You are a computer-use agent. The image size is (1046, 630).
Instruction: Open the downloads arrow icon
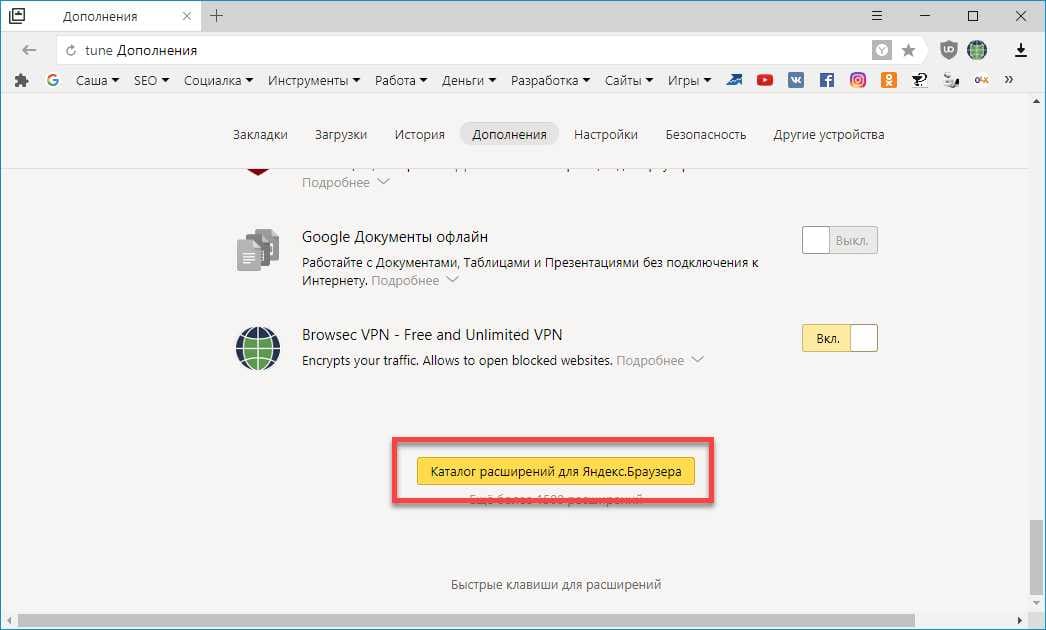pyautogui.click(x=1020, y=50)
